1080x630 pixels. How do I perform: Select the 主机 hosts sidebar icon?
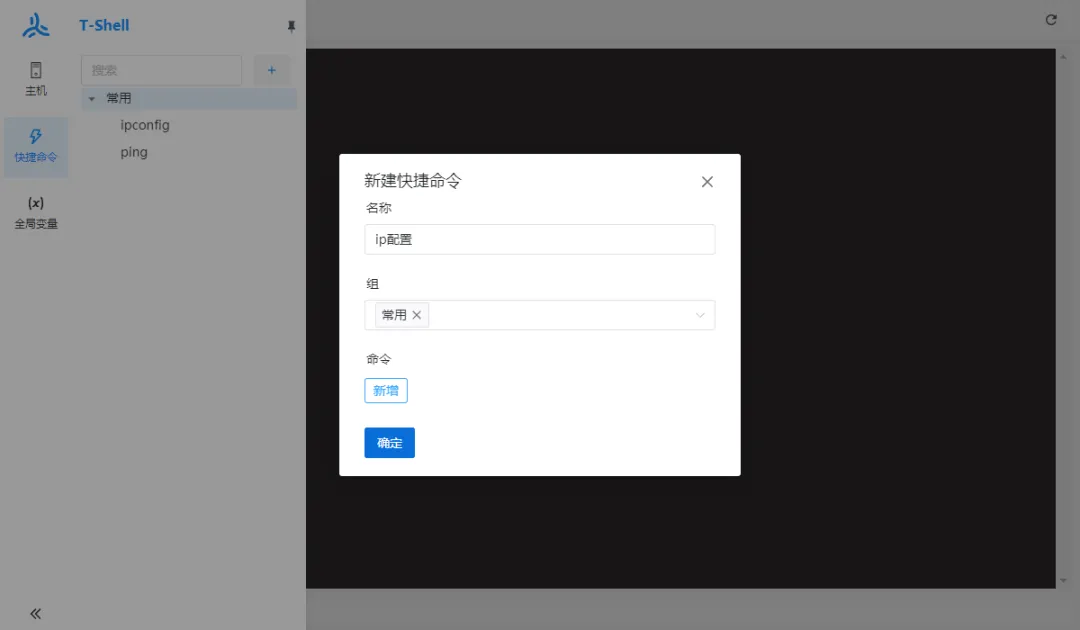pos(36,80)
